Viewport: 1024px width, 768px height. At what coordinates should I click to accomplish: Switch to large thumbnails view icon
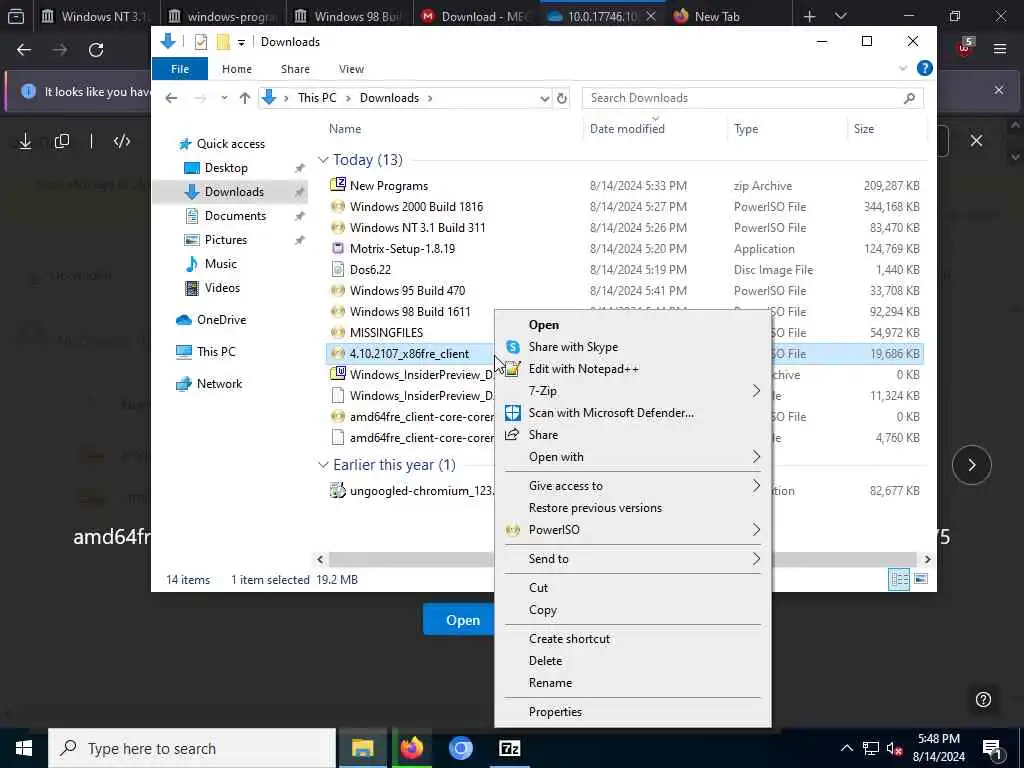tap(921, 579)
